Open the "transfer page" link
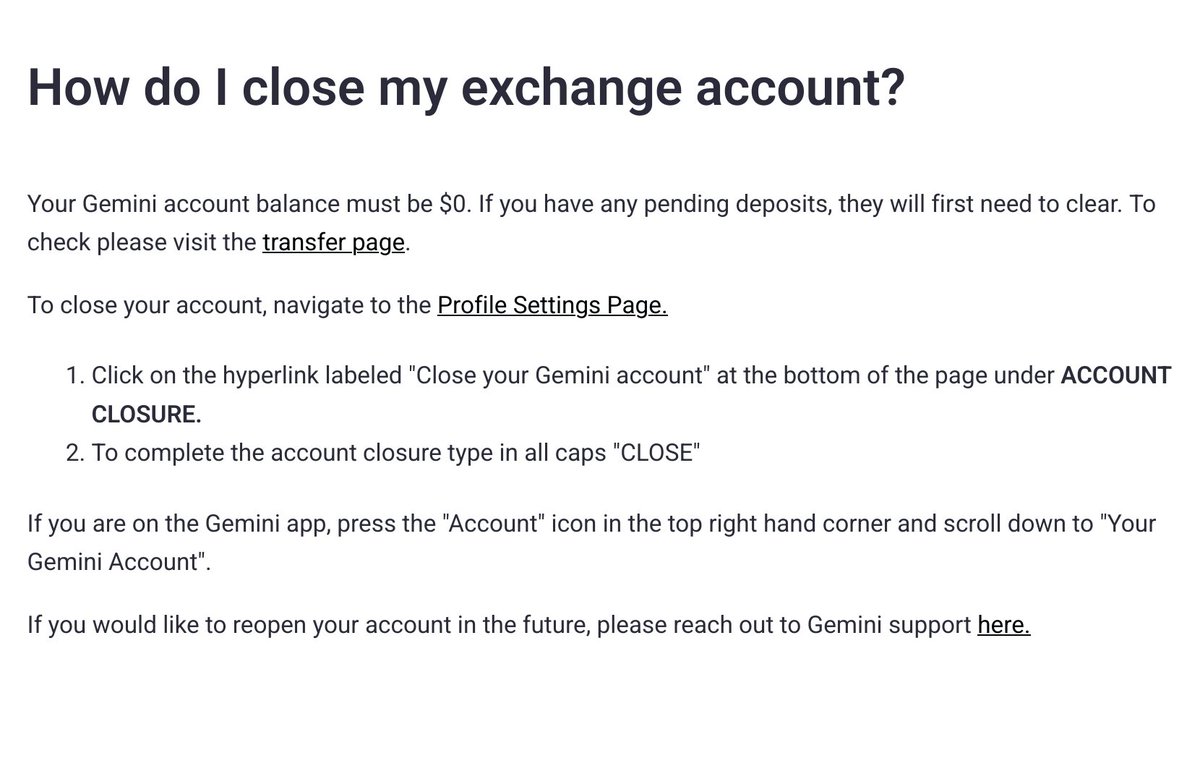The height and width of the screenshot is (766, 1200). [334, 242]
